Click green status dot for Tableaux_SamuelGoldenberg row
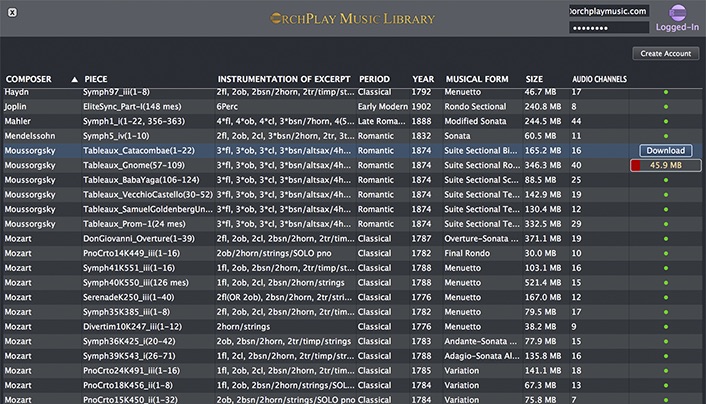 pyautogui.click(x=666, y=209)
